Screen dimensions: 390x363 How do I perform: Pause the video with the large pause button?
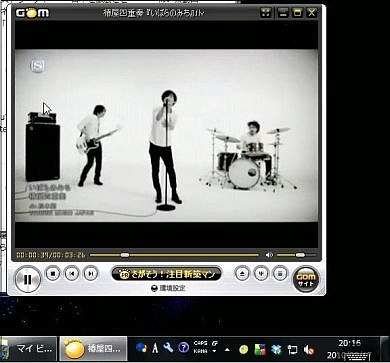28,279
